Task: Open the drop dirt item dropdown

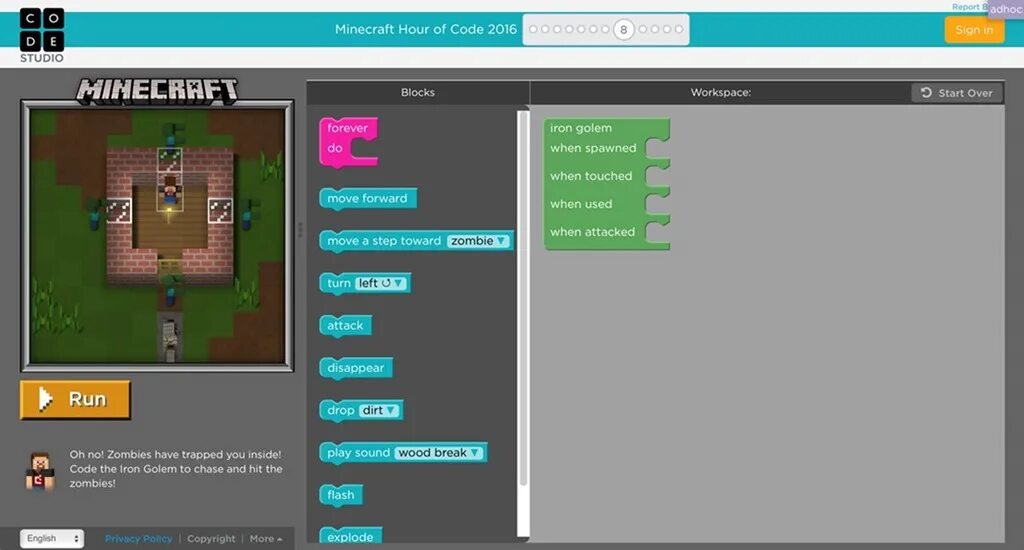Action: [379, 410]
